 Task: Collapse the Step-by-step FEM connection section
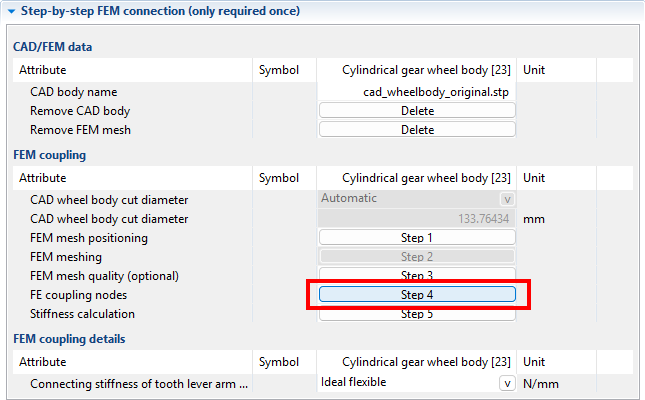[x=10, y=11]
